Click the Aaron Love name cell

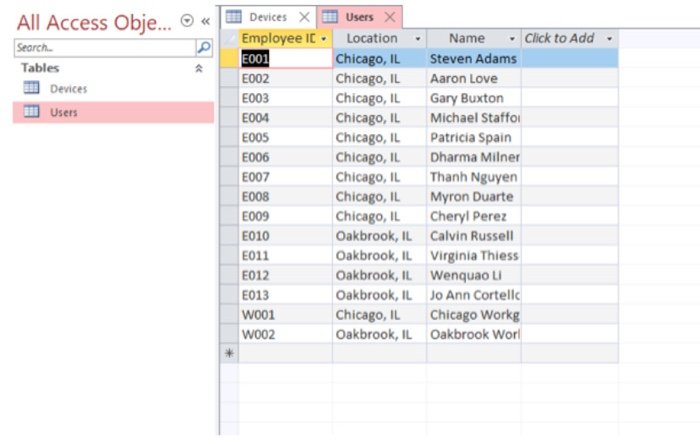[x=474, y=79]
